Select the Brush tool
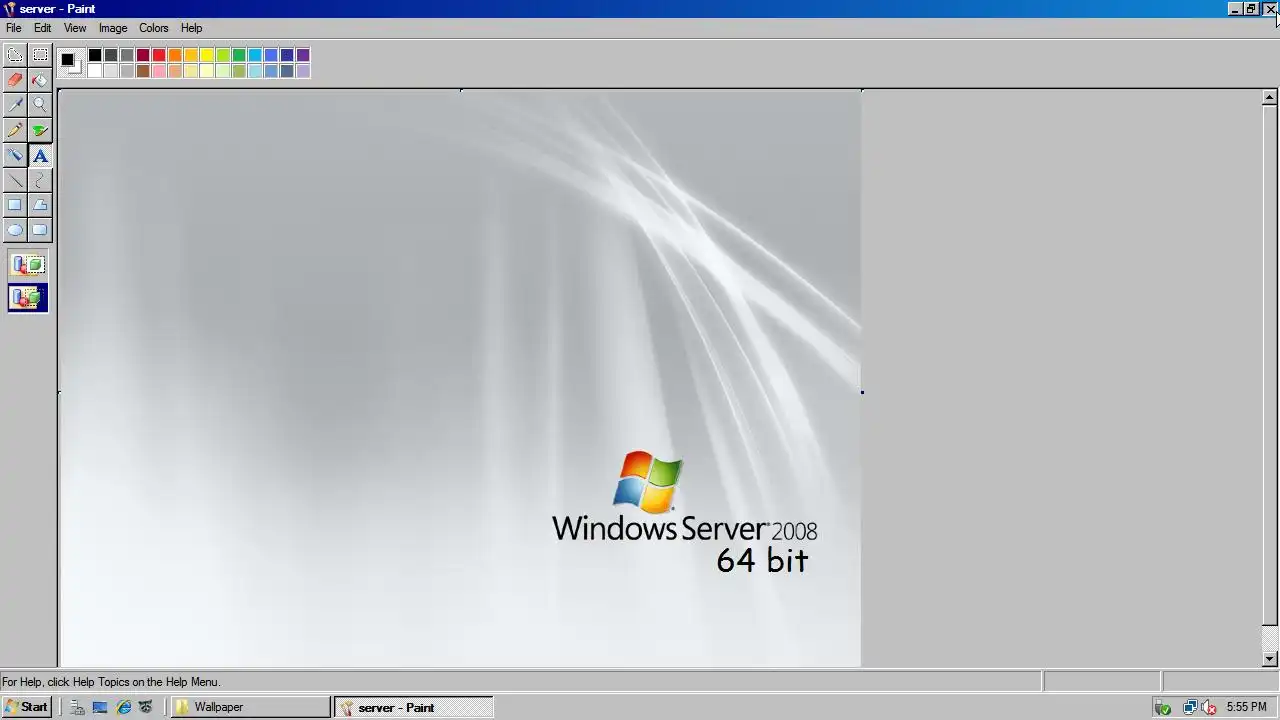The height and width of the screenshot is (720, 1280). [40, 130]
